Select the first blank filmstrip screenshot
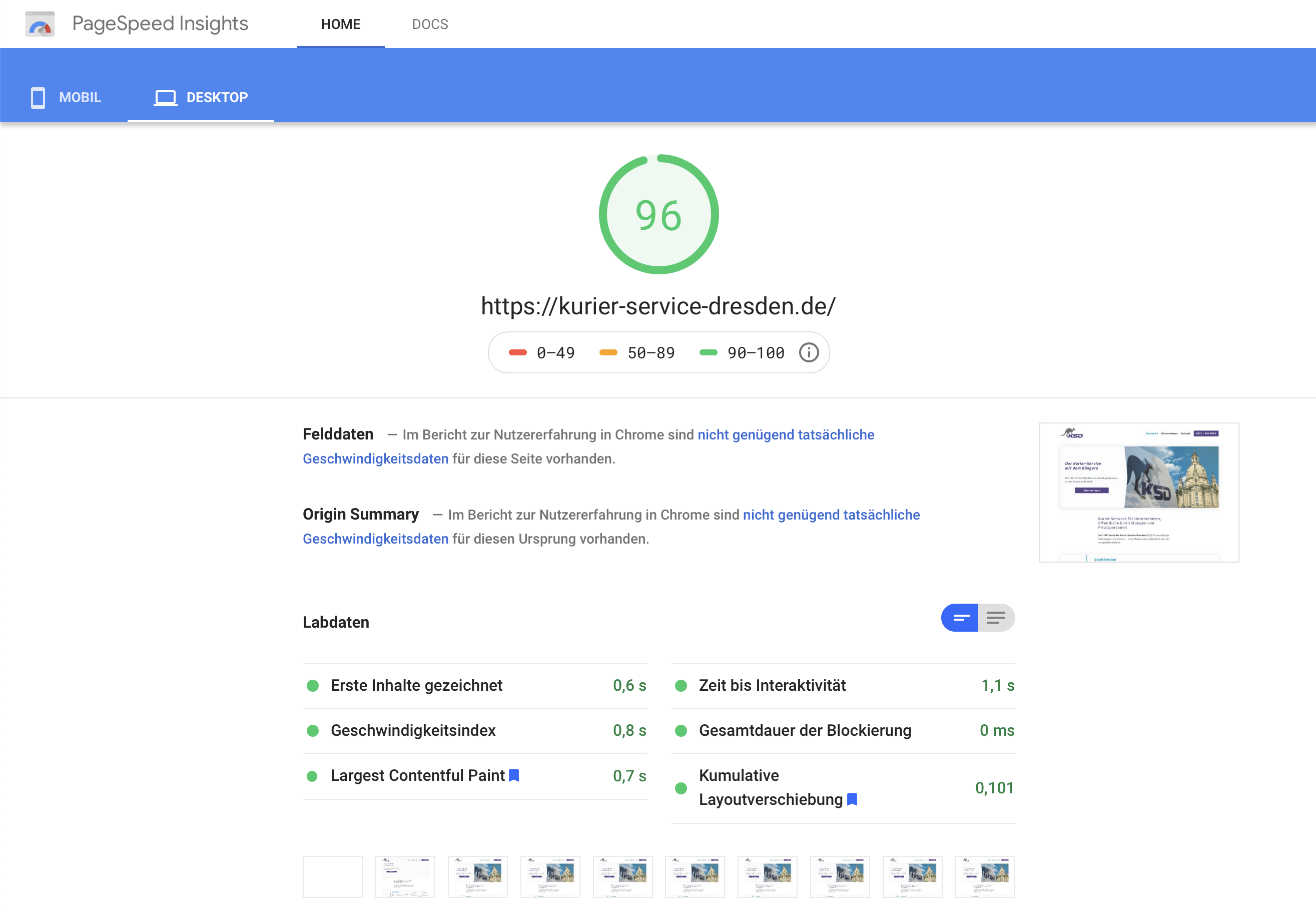The image size is (1316, 914). click(333, 876)
